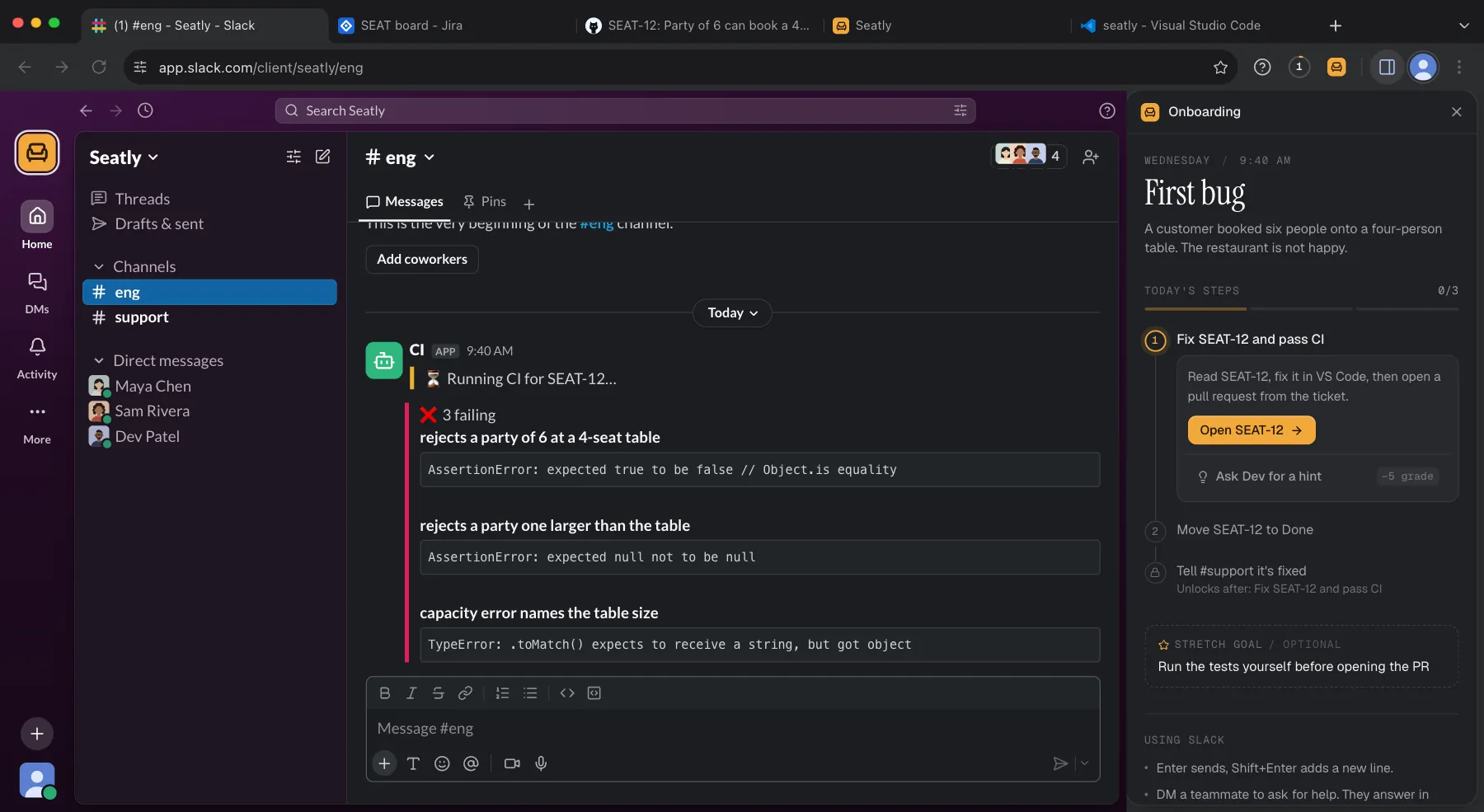Image resolution: width=1484 pixels, height=812 pixels.
Task: Open DMs in Slack sidebar
Action: [37, 293]
